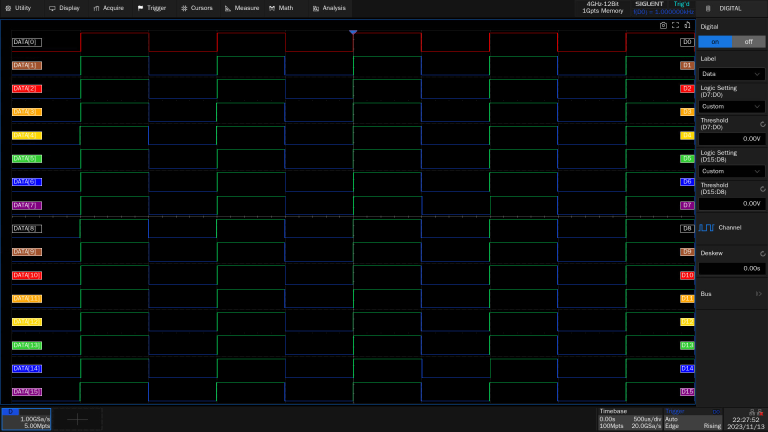Turn Digital channels off
Image resolution: width=768 pixels, height=432 pixels.
(747, 42)
